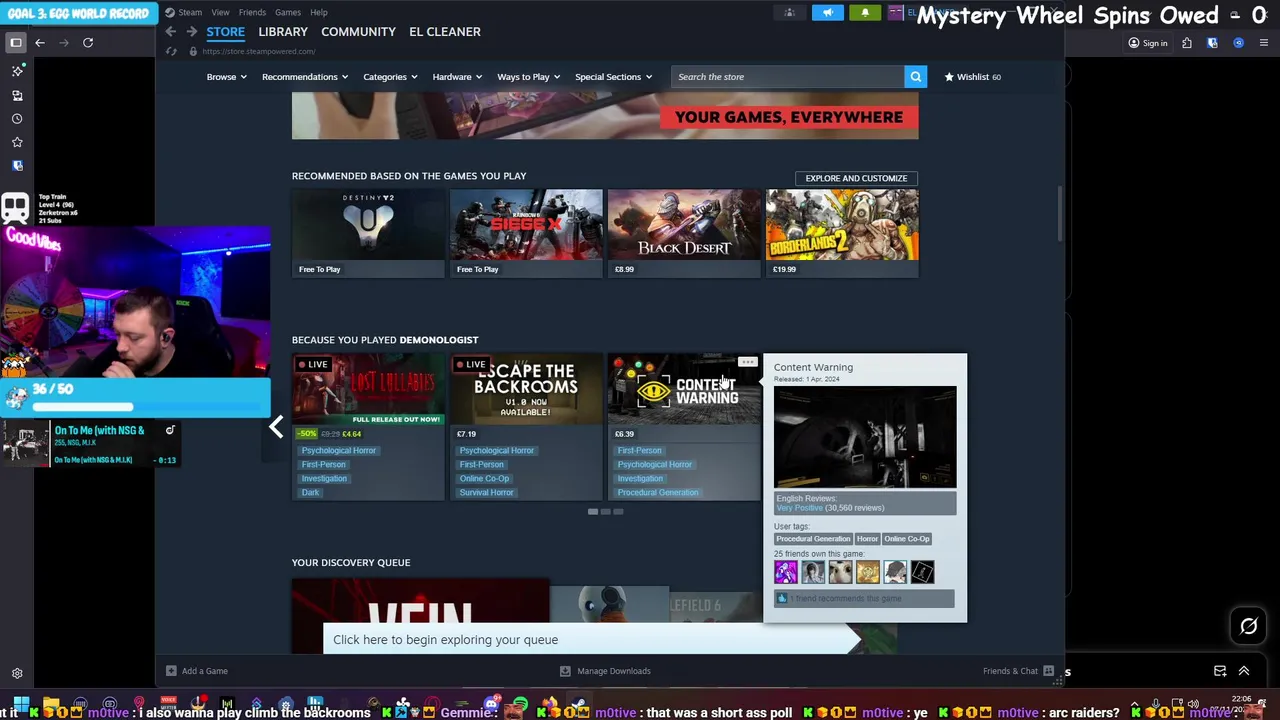Click EXPLORE AND CUSTOMIZE button
The height and width of the screenshot is (720, 1280).
click(856, 178)
